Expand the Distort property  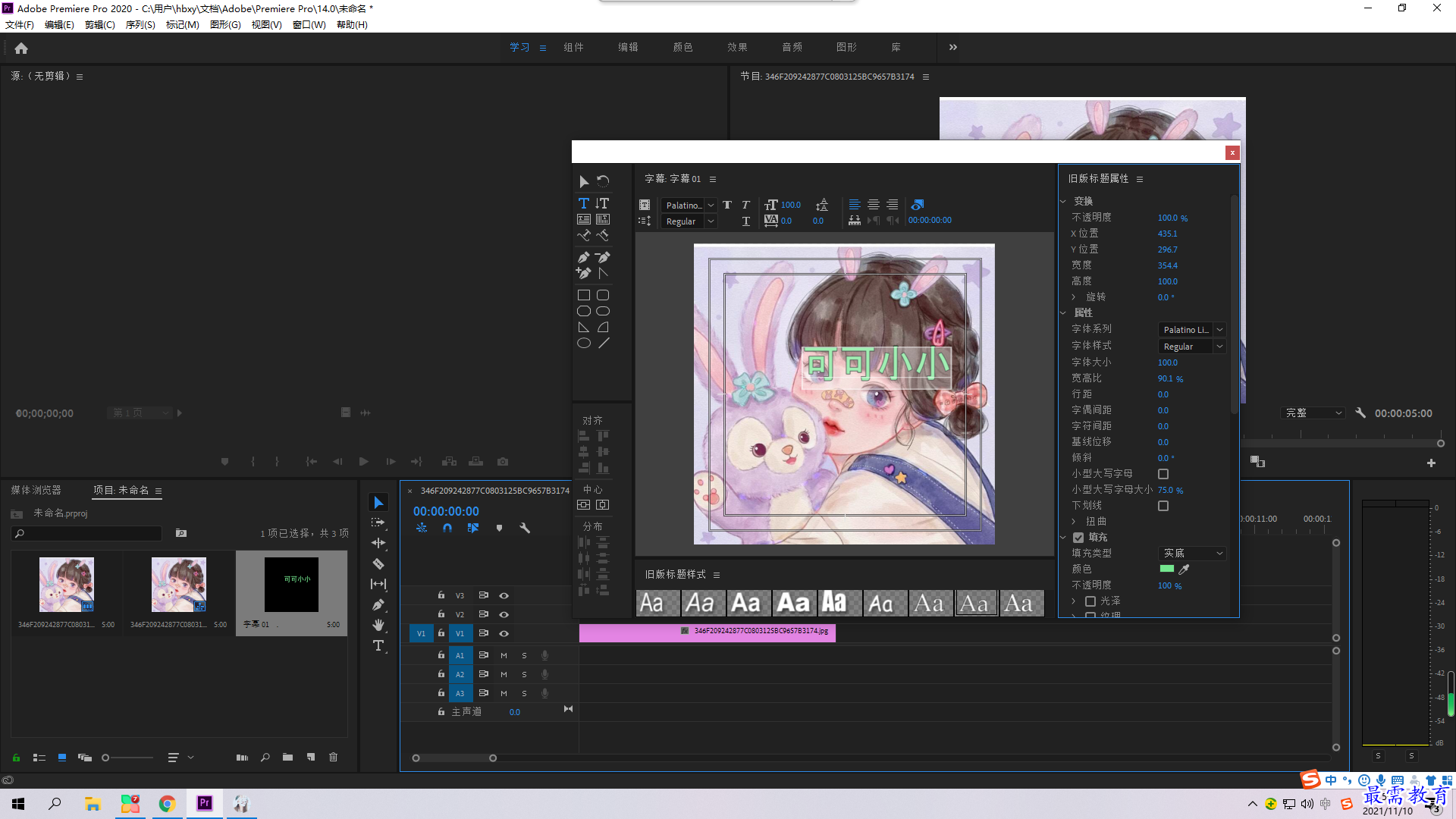click(x=1073, y=522)
